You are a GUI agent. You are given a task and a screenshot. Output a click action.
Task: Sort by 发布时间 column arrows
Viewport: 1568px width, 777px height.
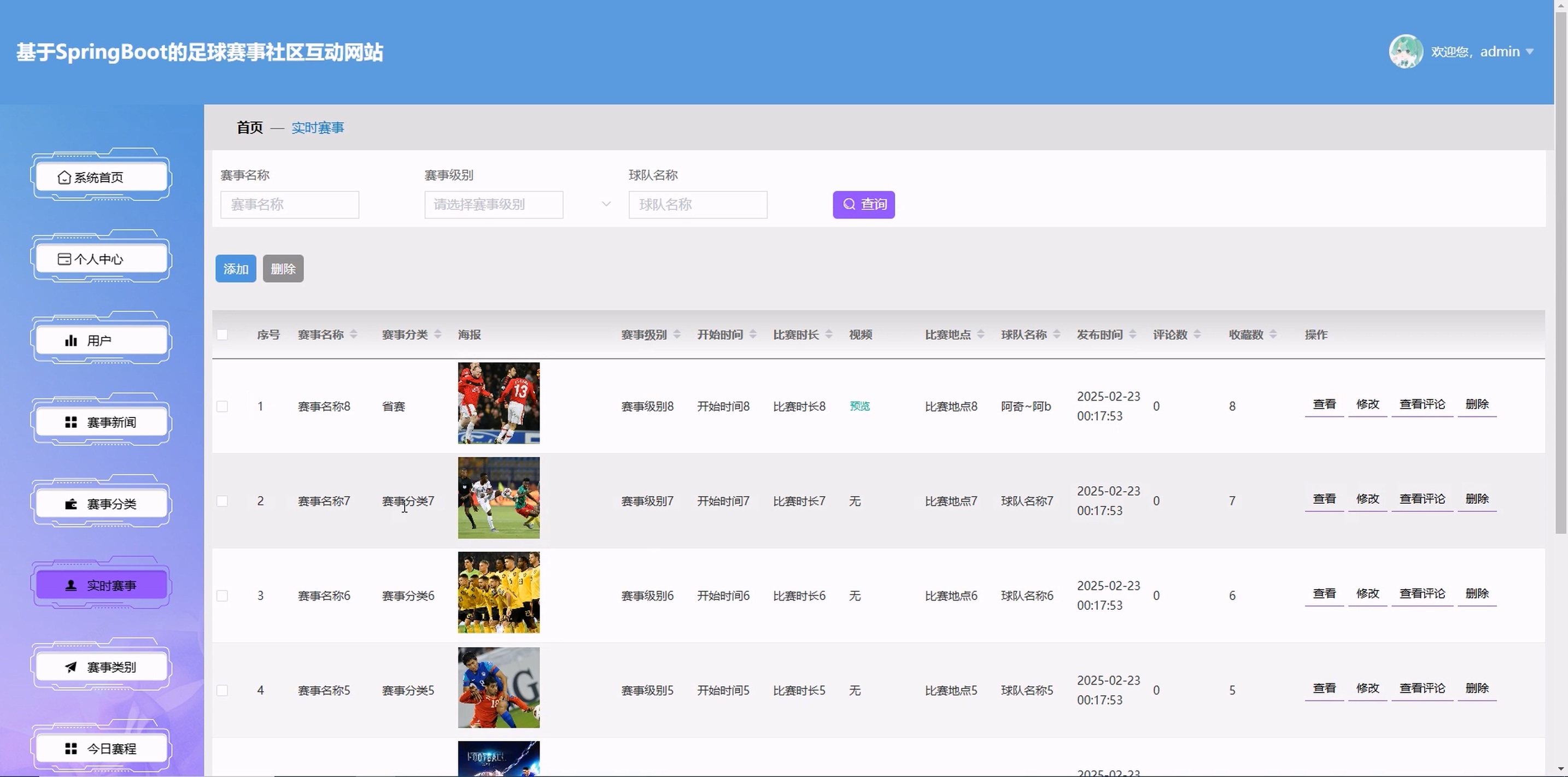1132,334
